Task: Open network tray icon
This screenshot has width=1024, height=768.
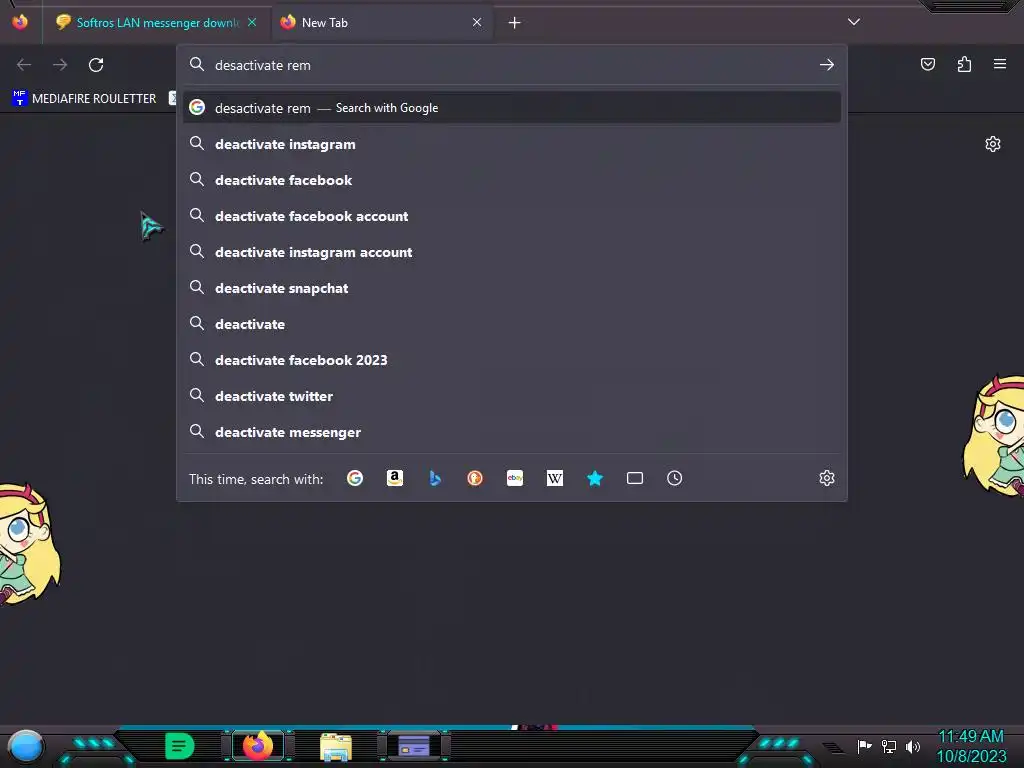Action: pyautogui.click(x=889, y=746)
